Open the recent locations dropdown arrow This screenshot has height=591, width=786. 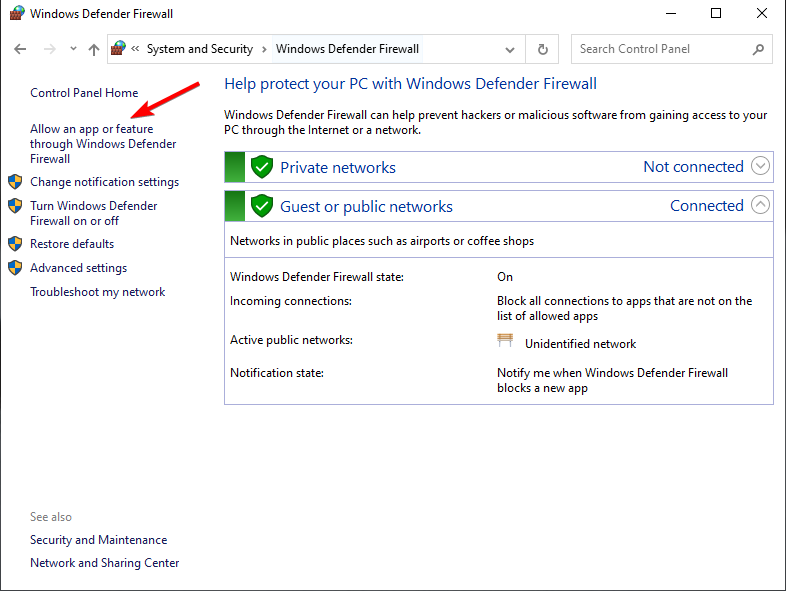tap(73, 49)
